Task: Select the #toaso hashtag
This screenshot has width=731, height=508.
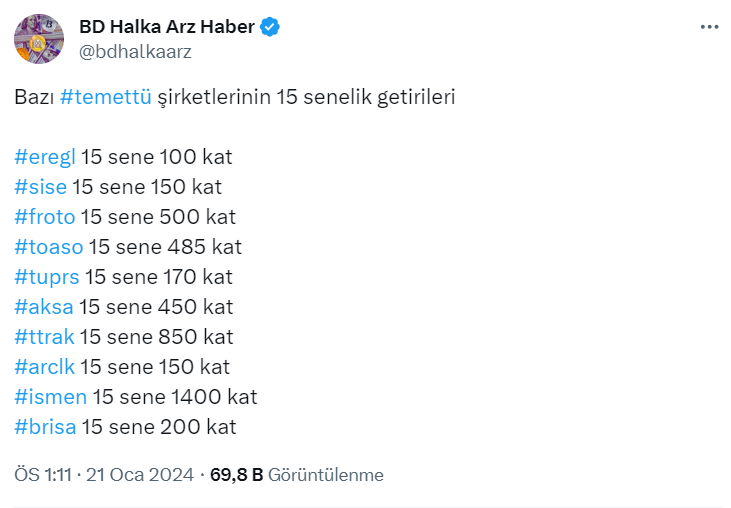Action: (x=49, y=247)
